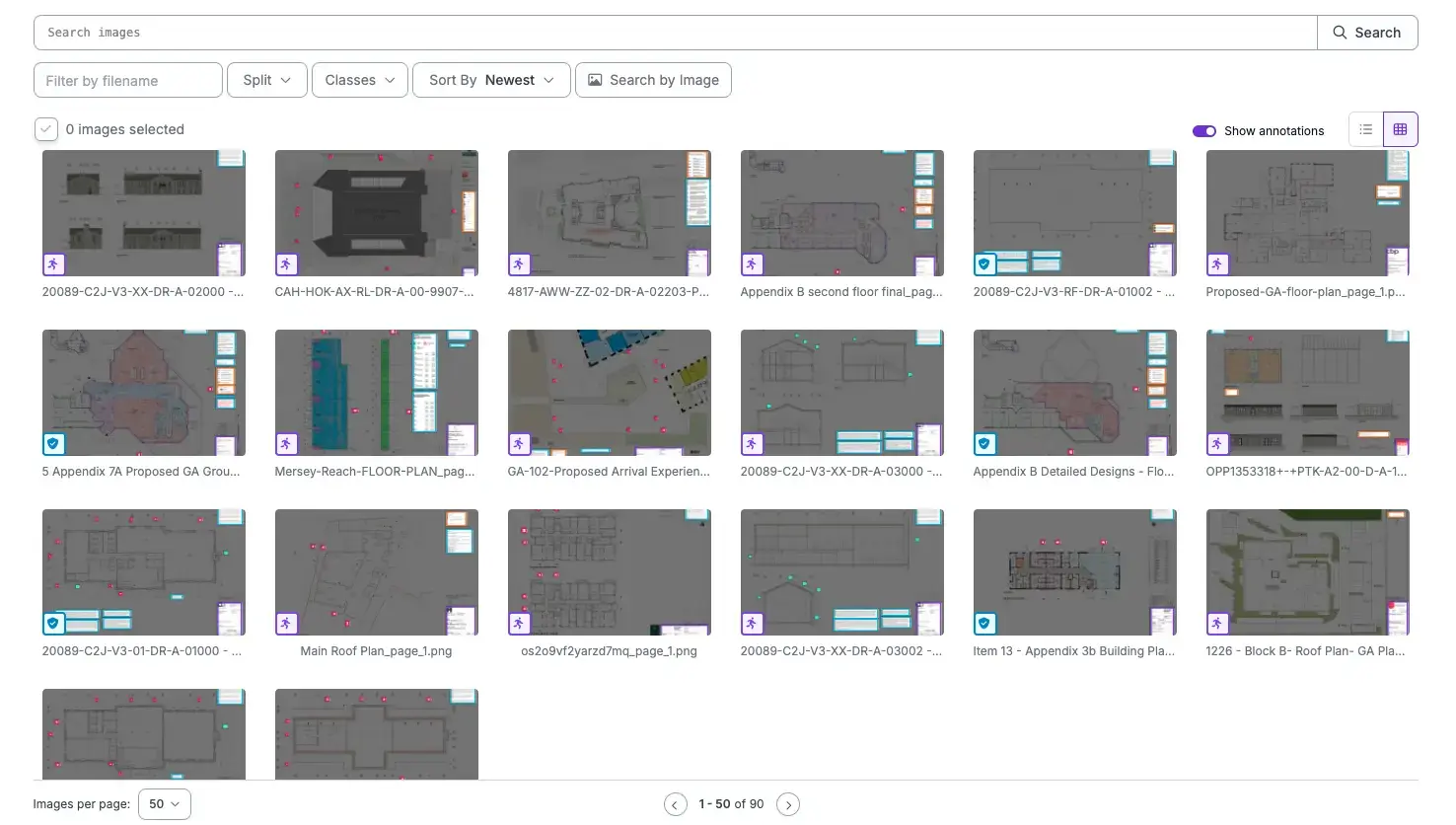Click the '0 images selected' label

click(x=125, y=129)
